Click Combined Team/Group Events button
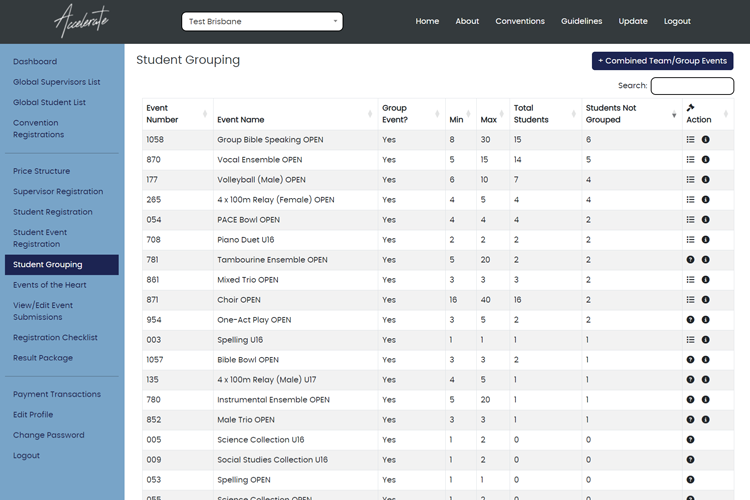750x500 pixels. pyautogui.click(x=662, y=61)
